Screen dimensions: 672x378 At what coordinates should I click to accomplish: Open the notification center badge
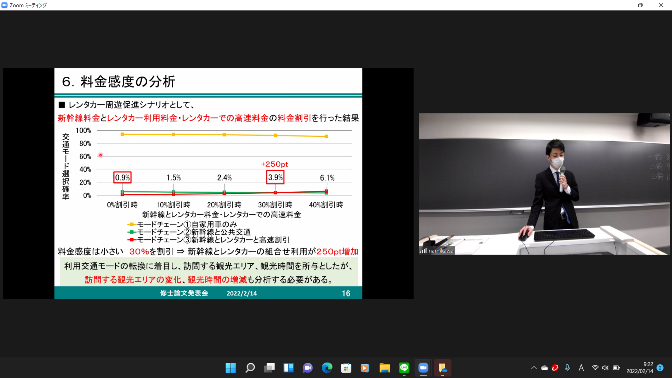click(660, 368)
